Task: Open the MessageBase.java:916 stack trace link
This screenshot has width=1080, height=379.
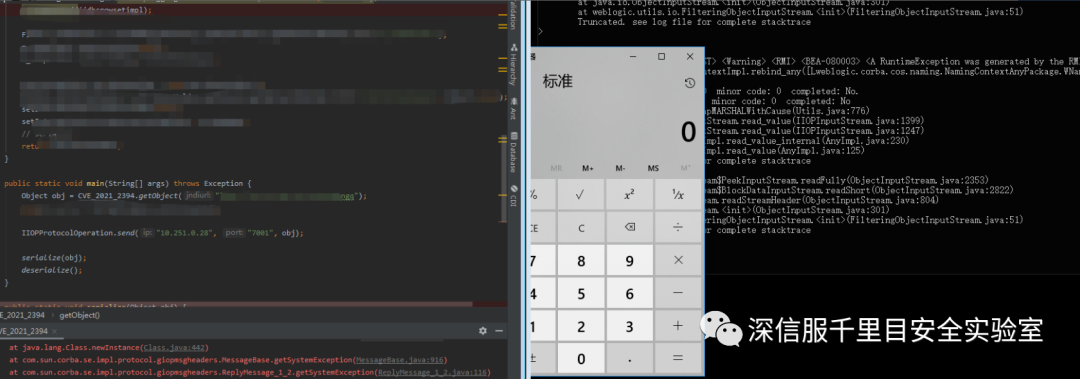Action: [399, 360]
